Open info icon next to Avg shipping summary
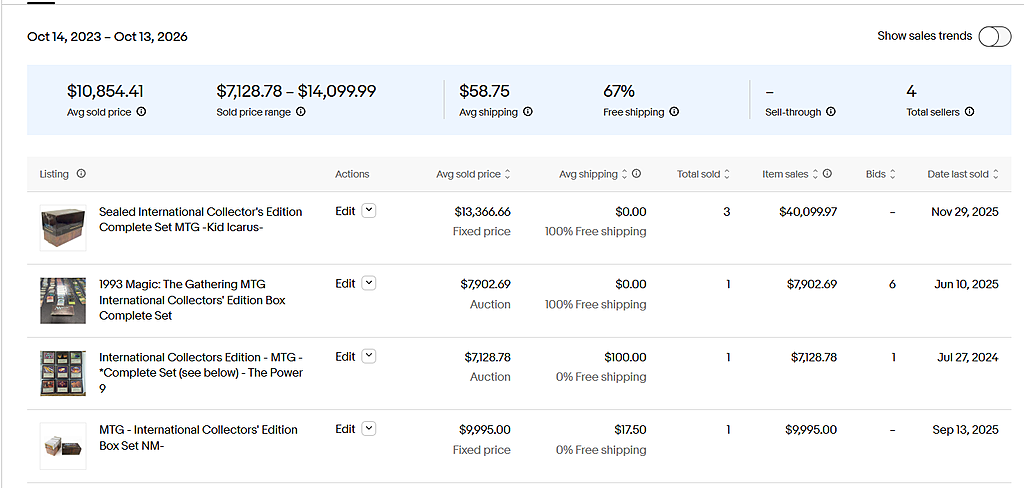This screenshot has height=488, width=1024. pos(528,112)
